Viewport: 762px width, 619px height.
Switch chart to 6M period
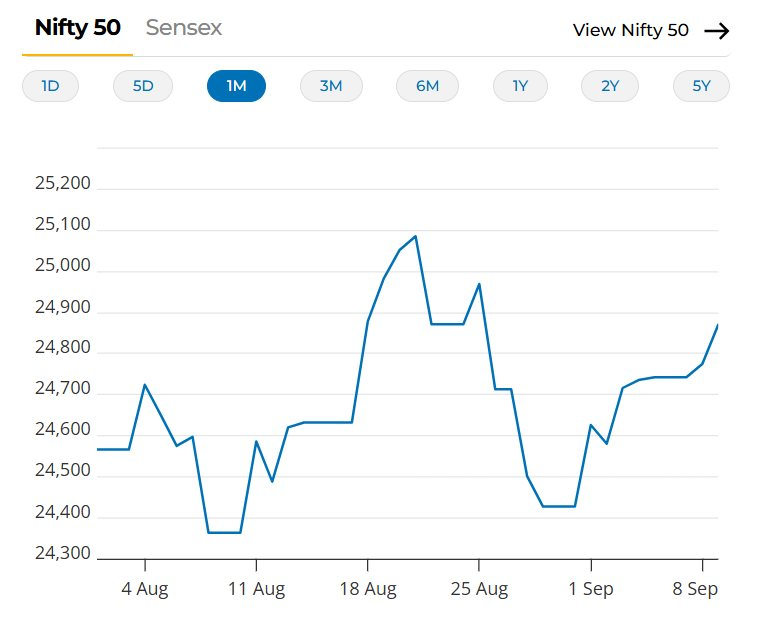click(x=427, y=86)
